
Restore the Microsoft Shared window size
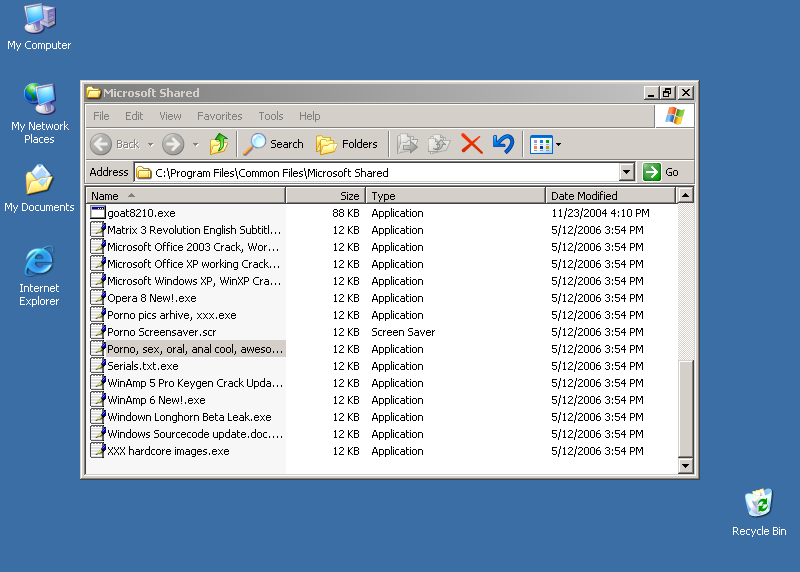tap(667, 93)
